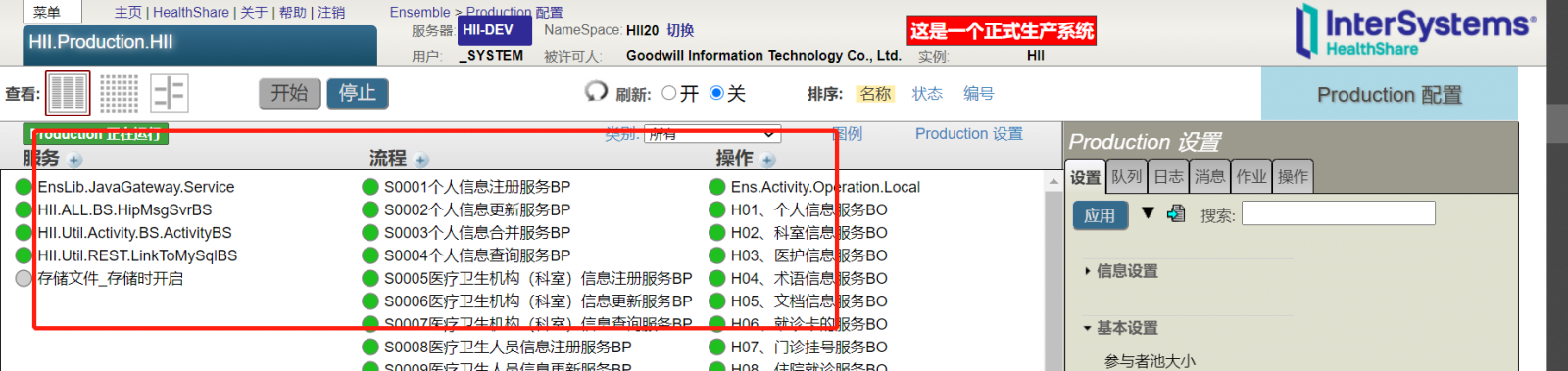Click the 开始 start button
1568x371 pixels.
click(x=290, y=93)
